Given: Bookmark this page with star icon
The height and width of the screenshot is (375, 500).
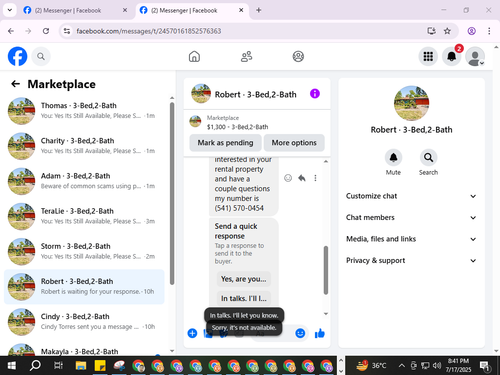Looking at the screenshot, I should pos(447,31).
